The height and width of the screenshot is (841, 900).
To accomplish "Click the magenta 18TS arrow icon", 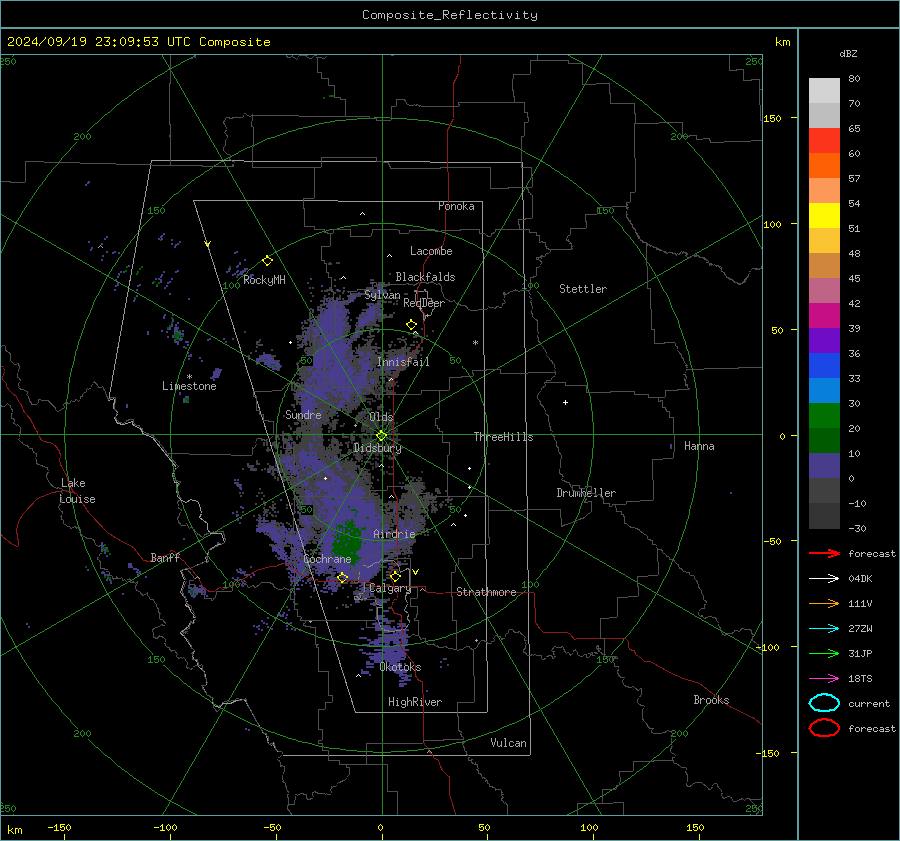I will 824,679.
